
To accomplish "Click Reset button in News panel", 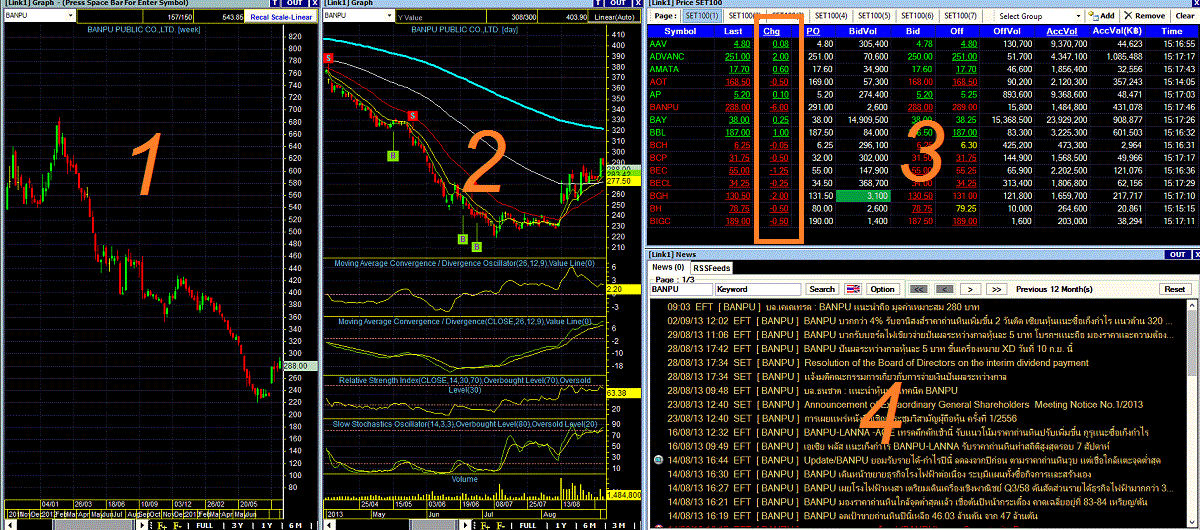I will tap(1174, 289).
